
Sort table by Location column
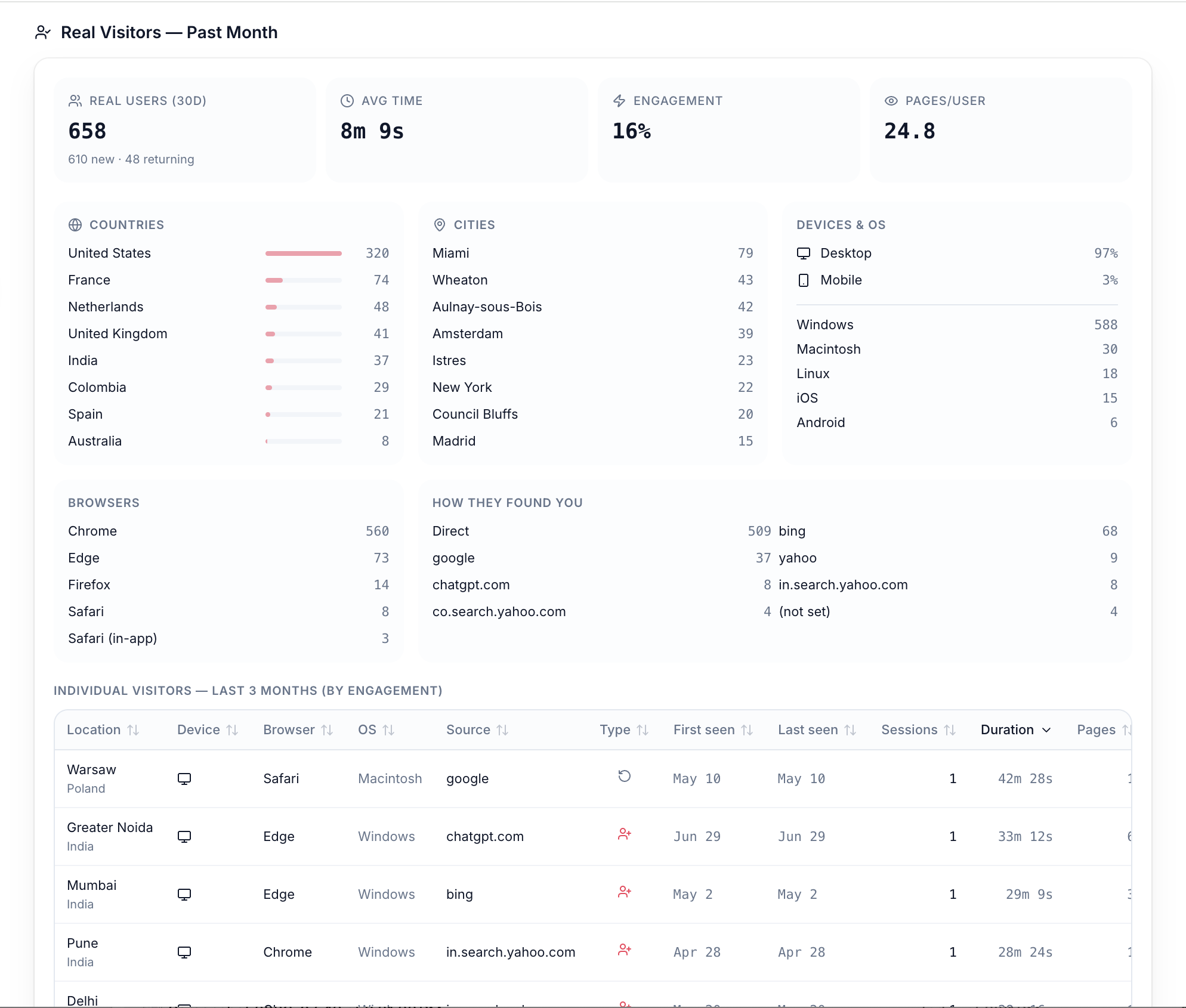[103, 730]
